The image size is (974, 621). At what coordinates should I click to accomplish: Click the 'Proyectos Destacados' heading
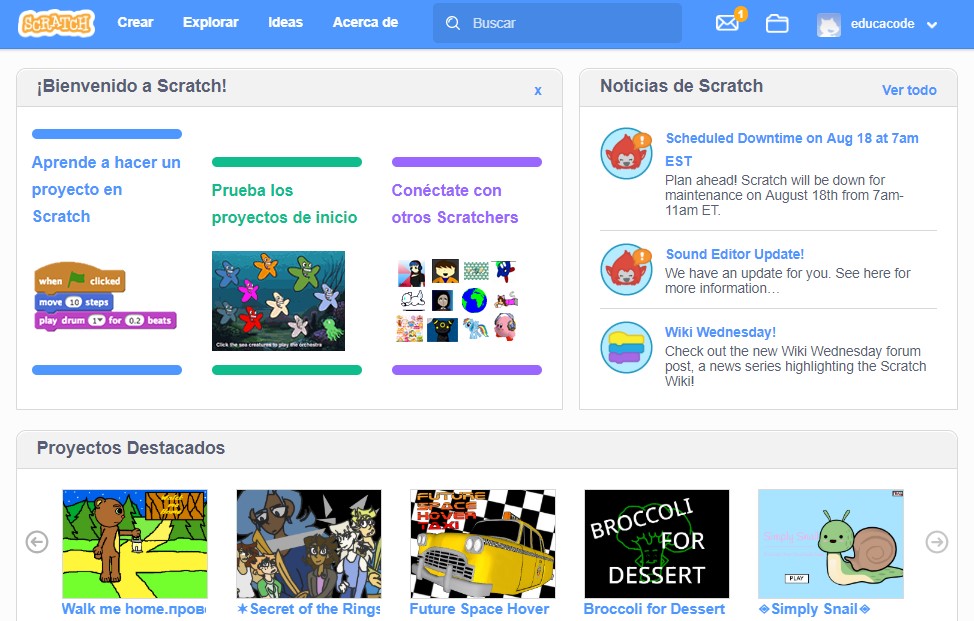click(x=131, y=448)
